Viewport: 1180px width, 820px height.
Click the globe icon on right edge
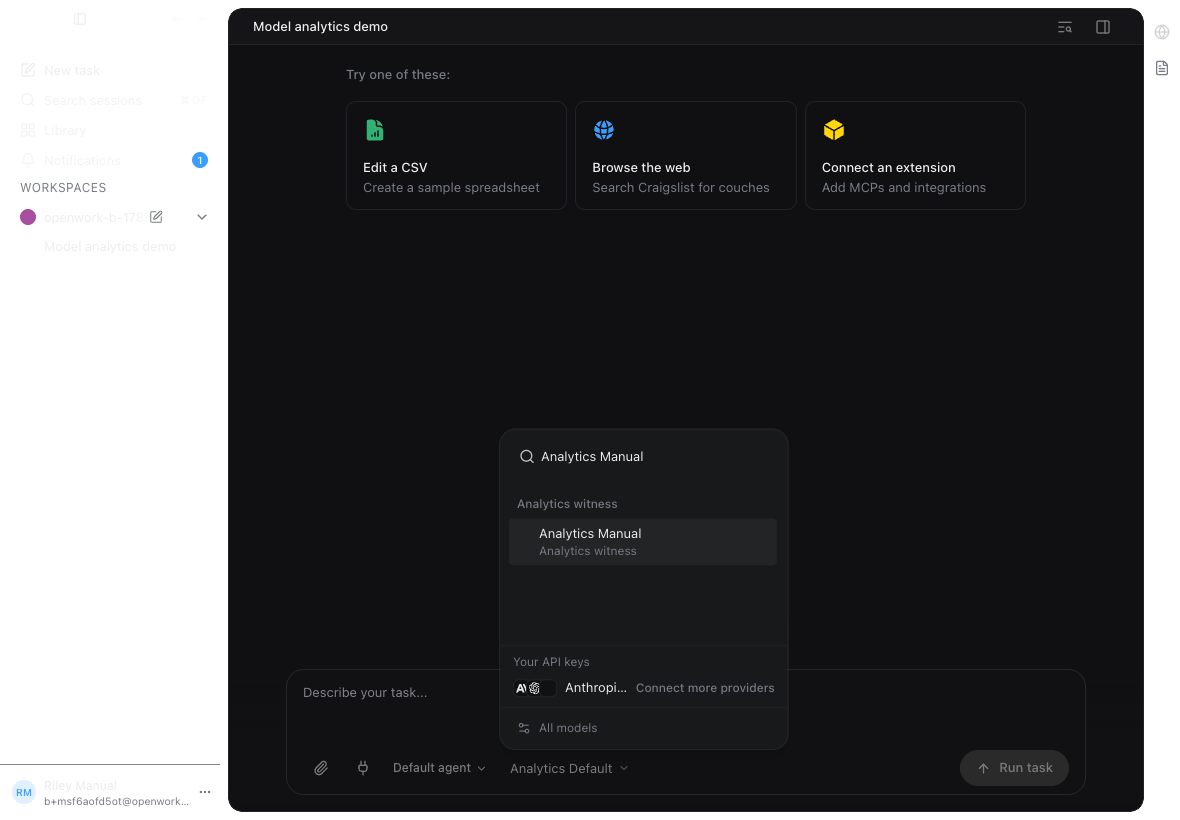(x=1162, y=32)
